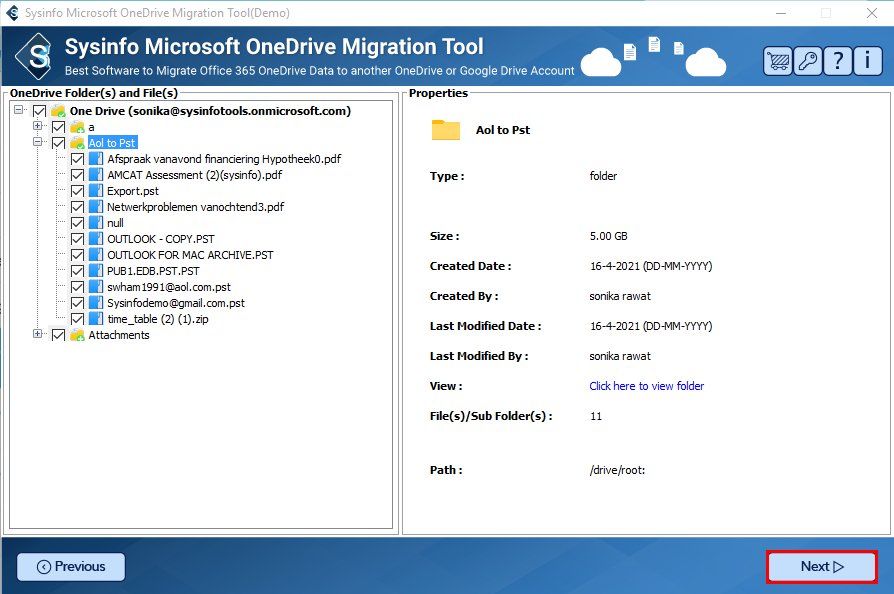Click the Attachments folder icon in tree
Viewport: 894px width, 594px height.
click(77, 335)
